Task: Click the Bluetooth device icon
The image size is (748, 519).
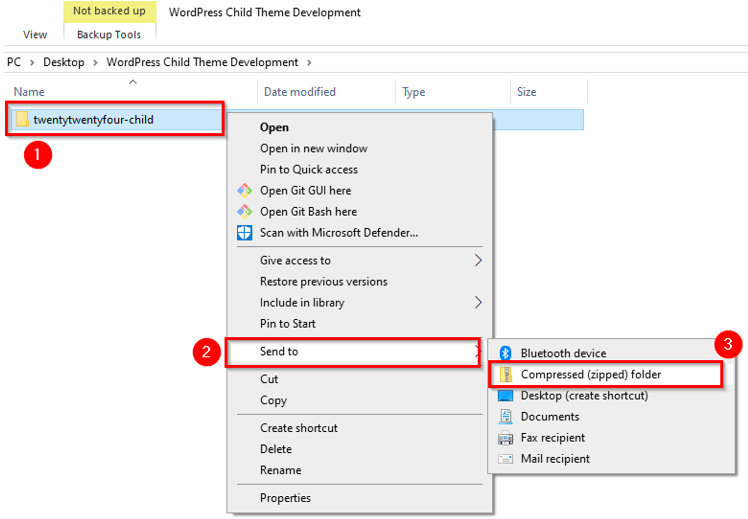Action: [x=506, y=353]
